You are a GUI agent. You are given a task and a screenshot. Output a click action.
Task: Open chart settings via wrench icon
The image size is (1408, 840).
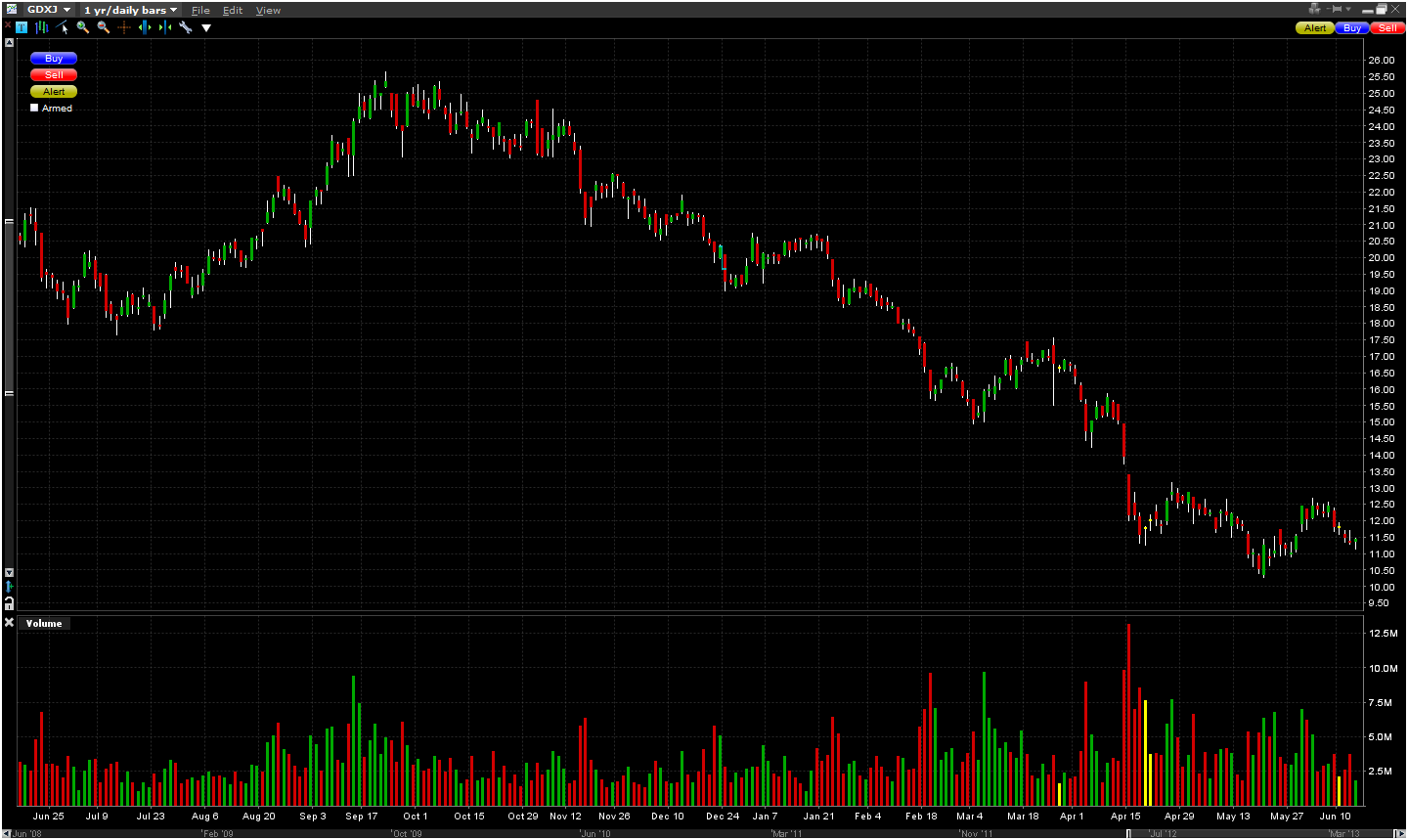pos(186,27)
